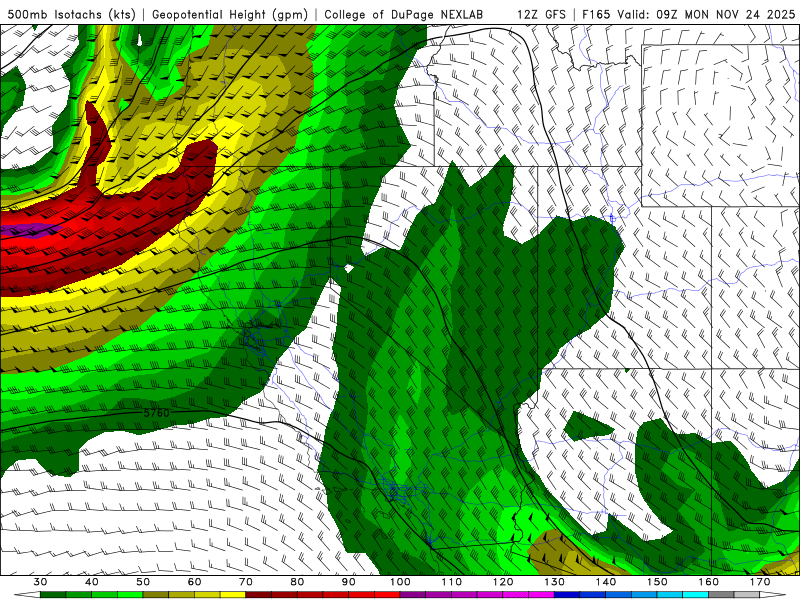
Task: Click the 'Geopotential Height (gpm)' header text
Action: pos(230,14)
